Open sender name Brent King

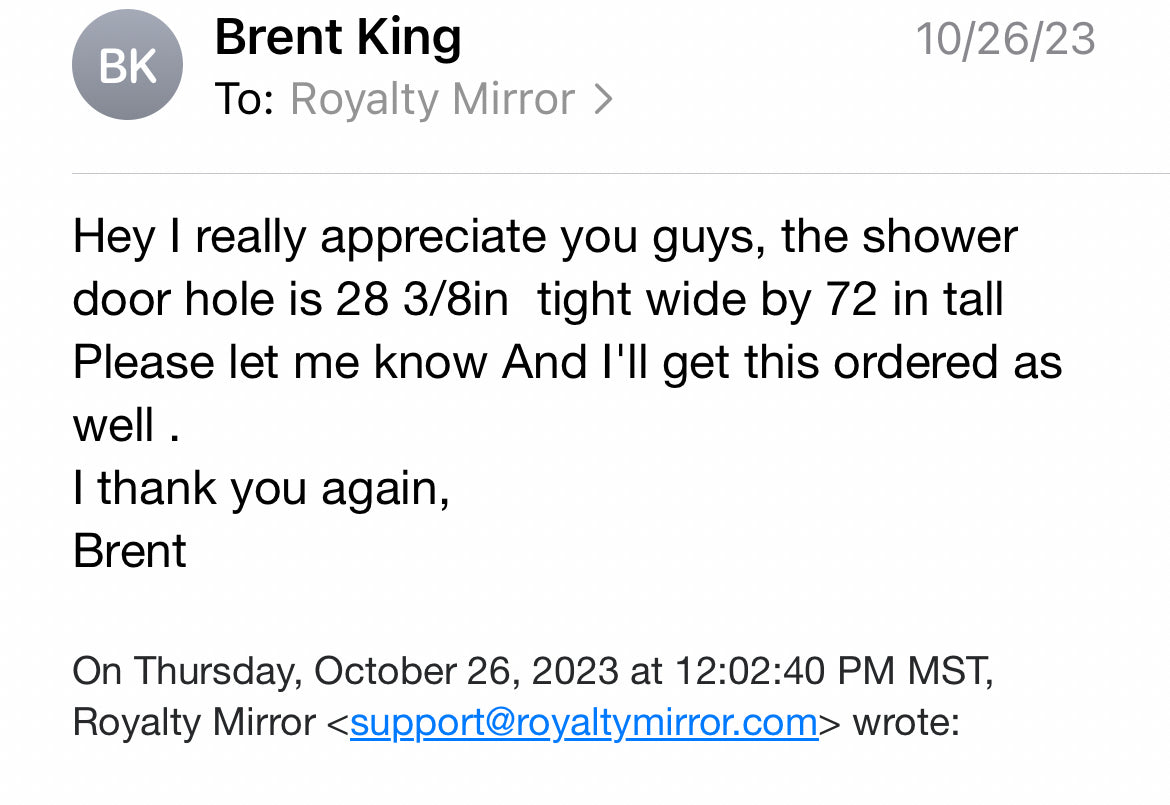(x=338, y=37)
